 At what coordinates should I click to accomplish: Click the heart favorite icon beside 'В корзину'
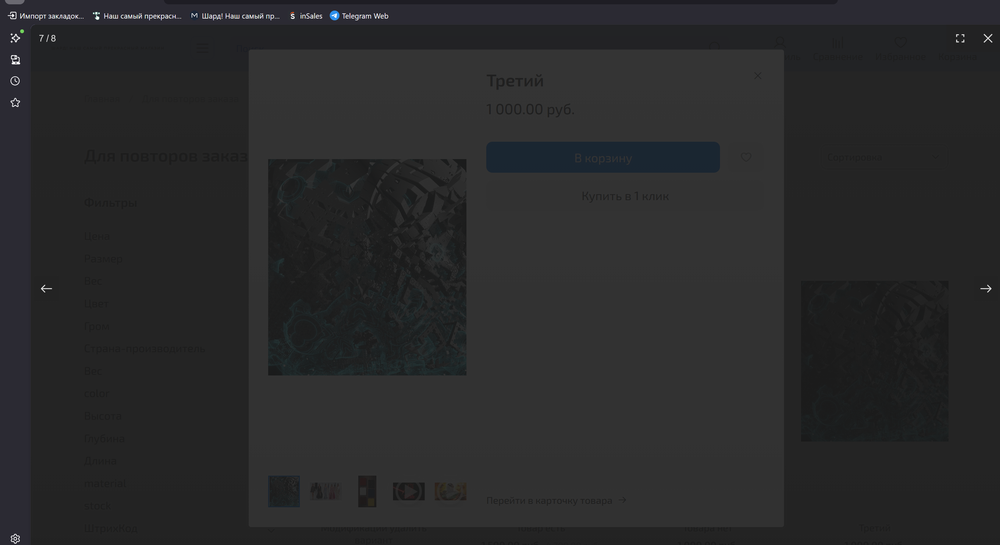[746, 157]
